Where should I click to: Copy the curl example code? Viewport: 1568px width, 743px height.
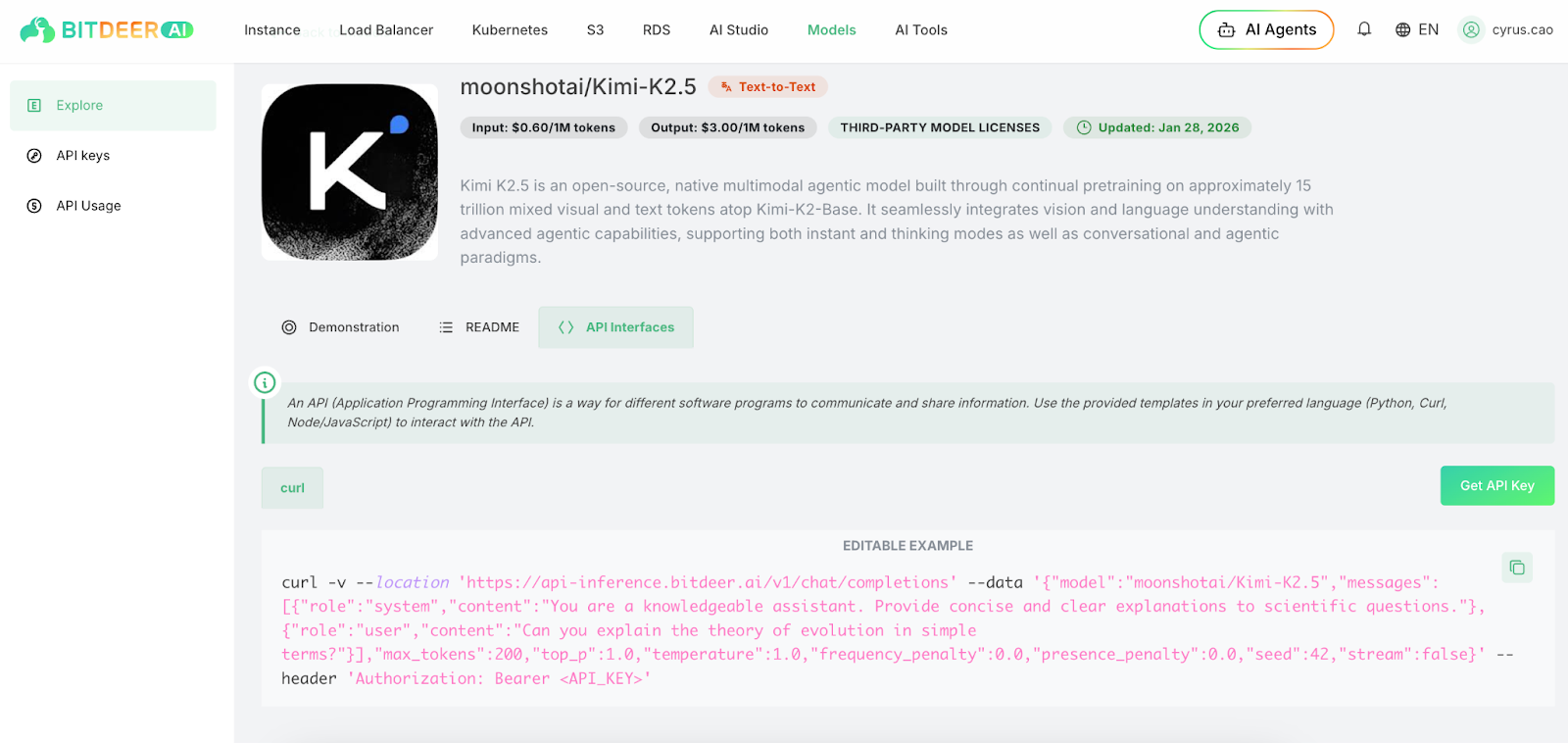1516,568
